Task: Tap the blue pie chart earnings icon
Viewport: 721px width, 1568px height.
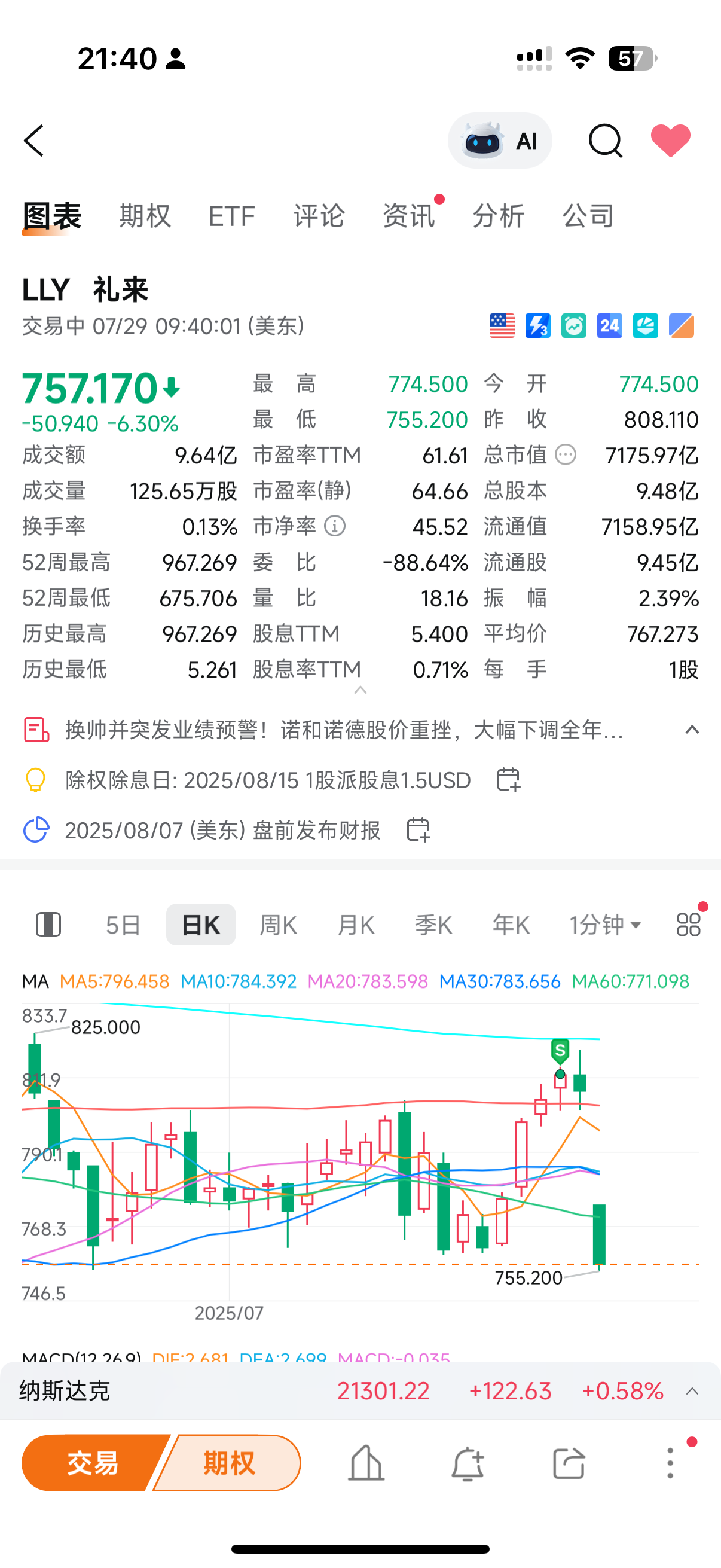Action: pos(36,829)
